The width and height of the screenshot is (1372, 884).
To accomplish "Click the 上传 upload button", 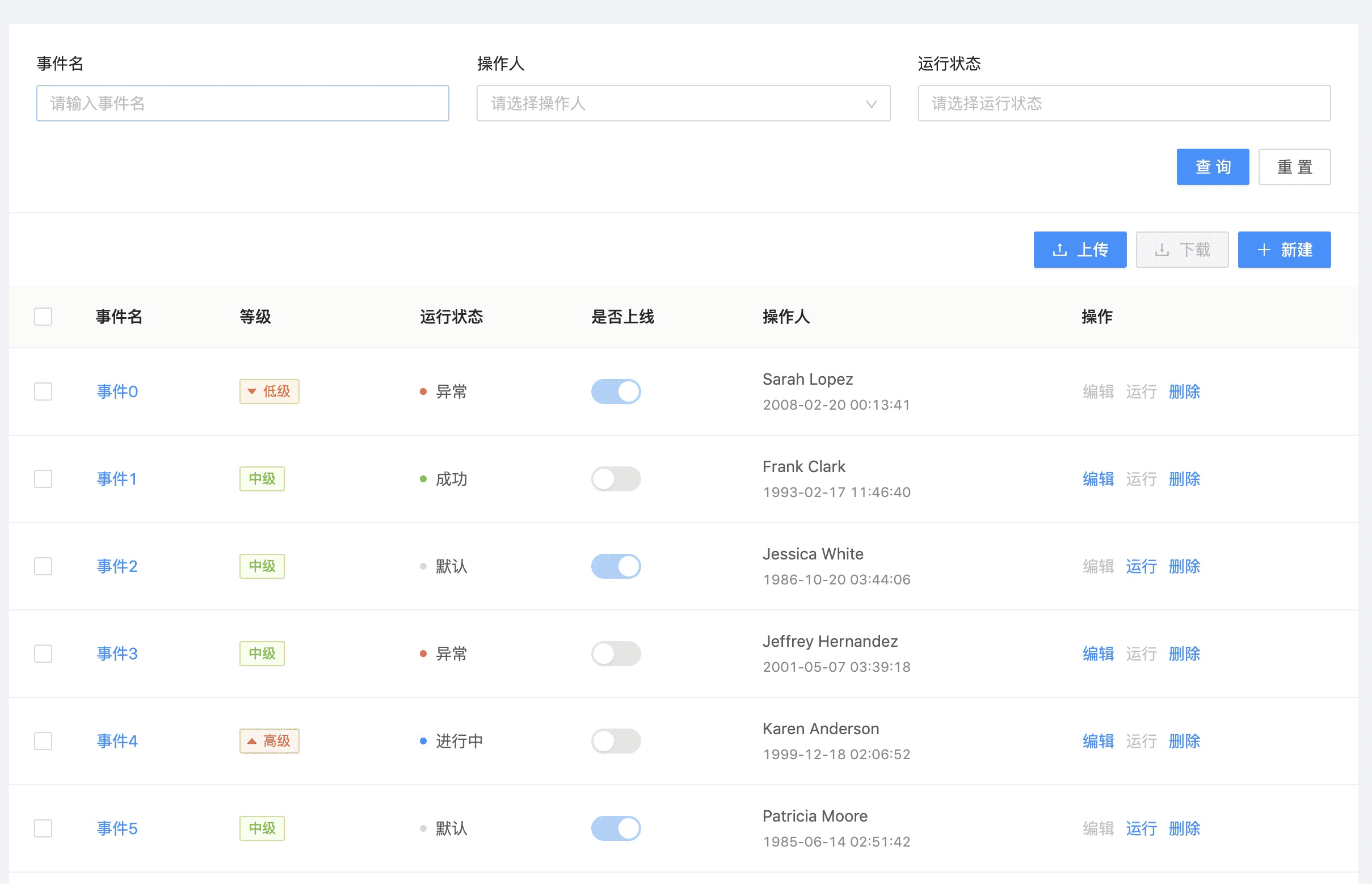I will point(1080,250).
